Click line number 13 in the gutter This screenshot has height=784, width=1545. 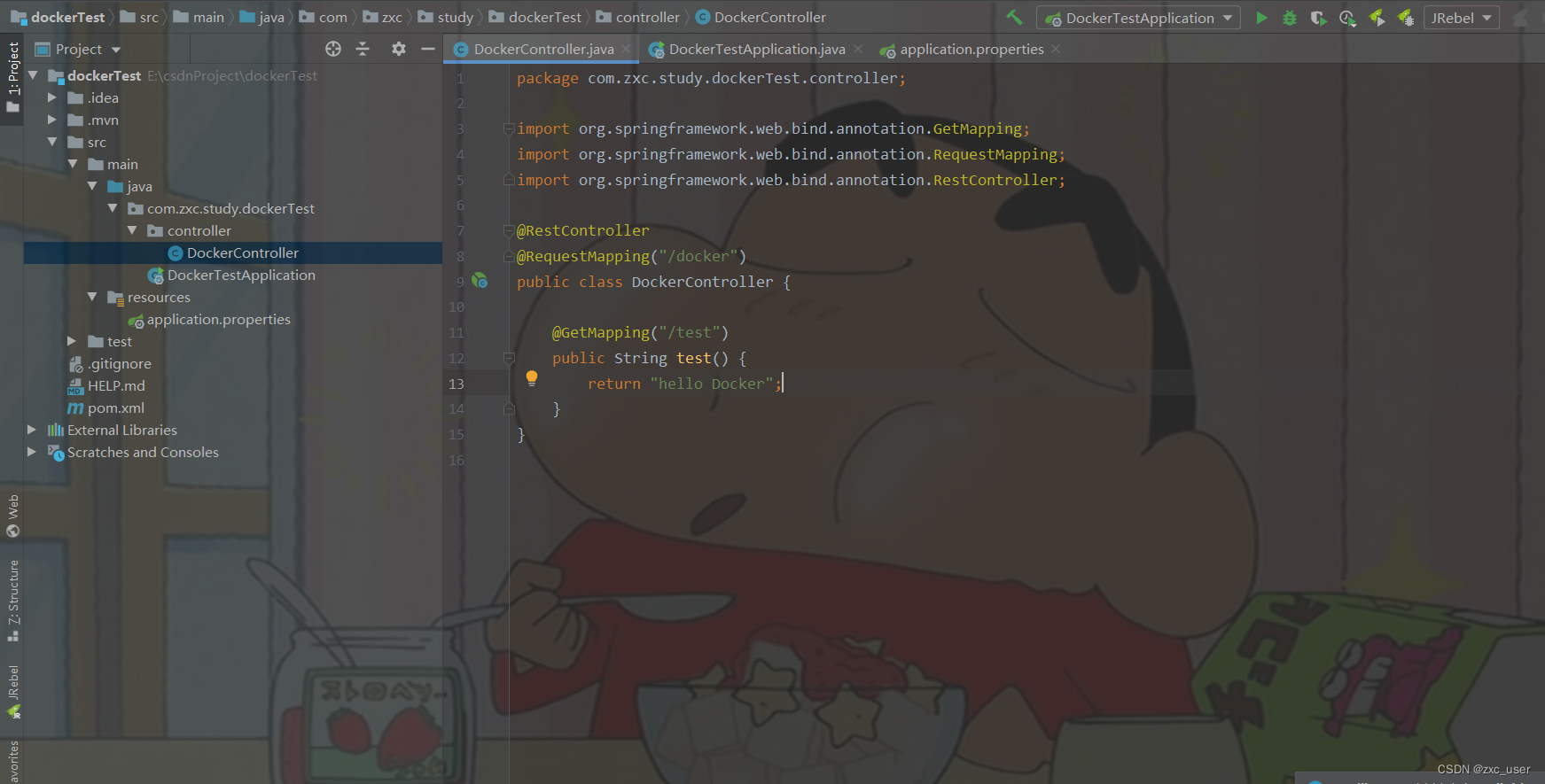[x=456, y=384]
